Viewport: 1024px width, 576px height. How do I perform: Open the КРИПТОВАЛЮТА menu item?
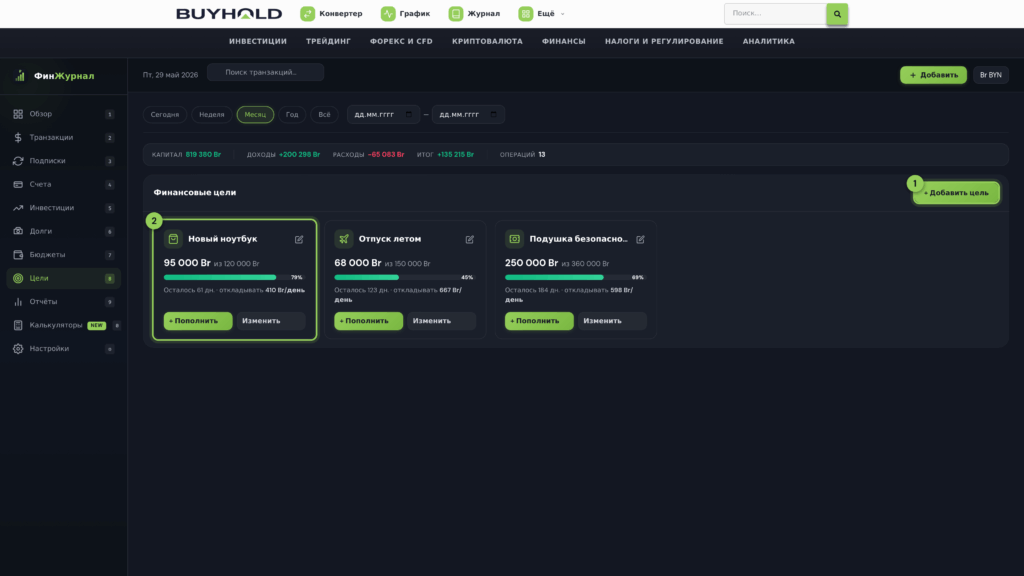487,41
